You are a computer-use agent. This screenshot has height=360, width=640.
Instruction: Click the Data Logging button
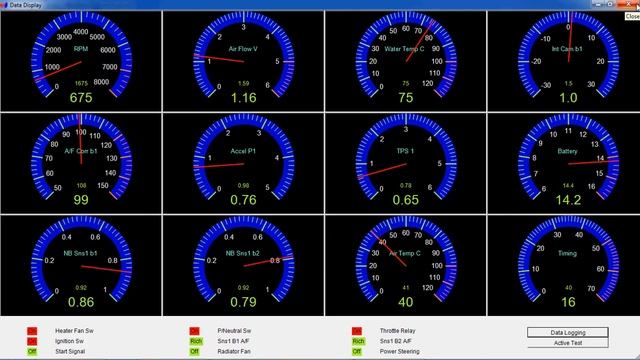pos(568,332)
